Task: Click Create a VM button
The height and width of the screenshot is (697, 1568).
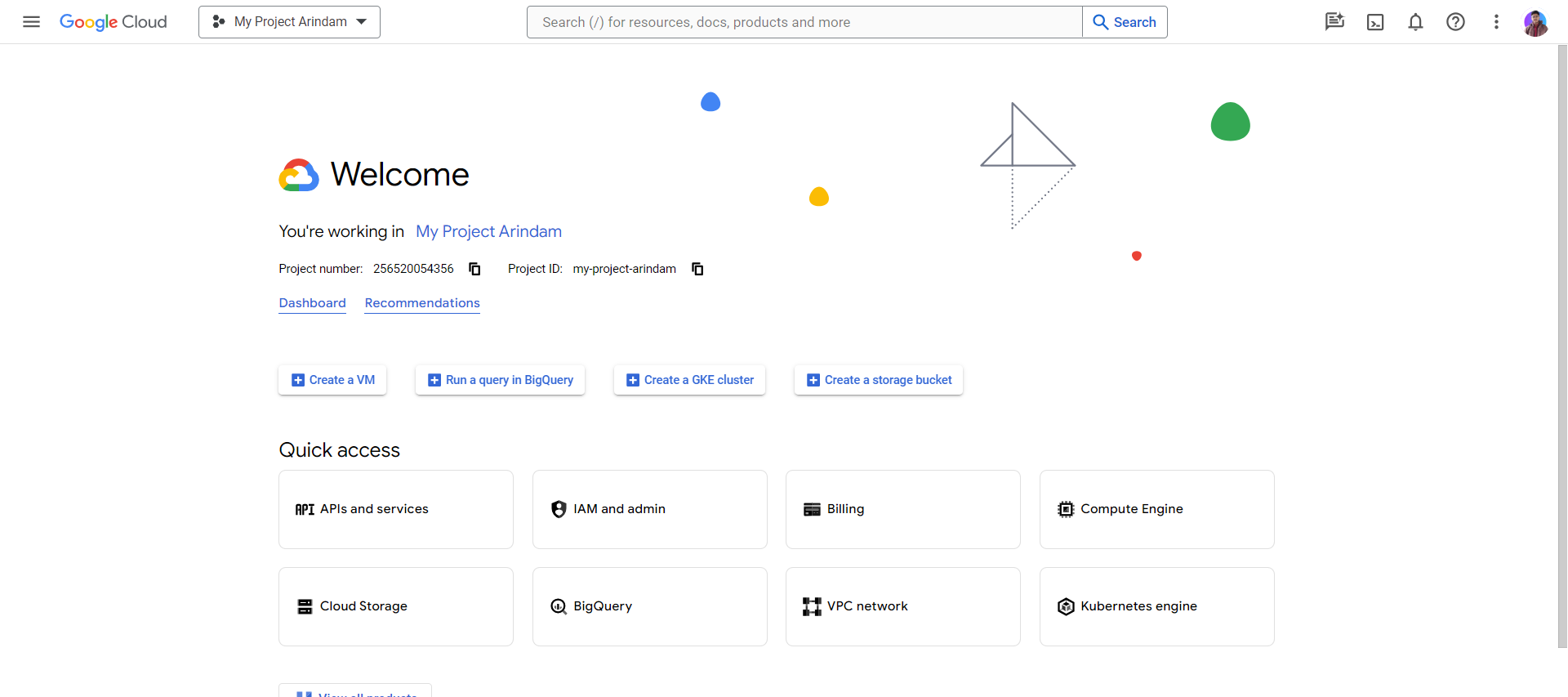Action: (332, 380)
